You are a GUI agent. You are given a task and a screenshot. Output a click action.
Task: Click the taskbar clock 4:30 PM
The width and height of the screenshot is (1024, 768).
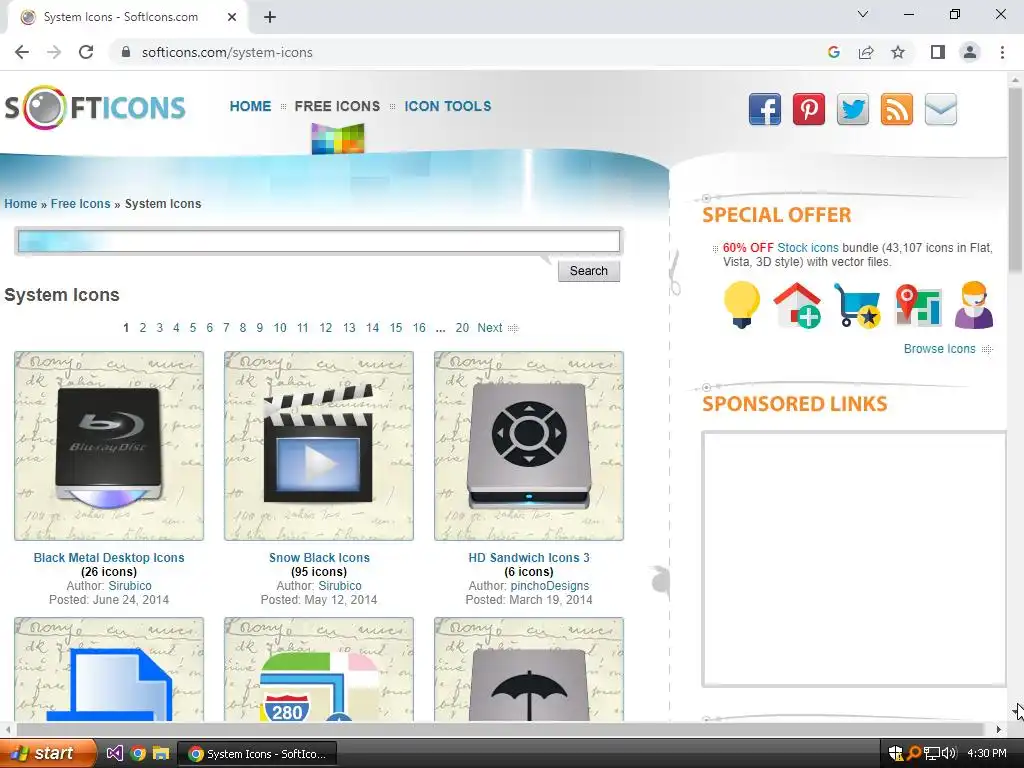coord(987,754)
